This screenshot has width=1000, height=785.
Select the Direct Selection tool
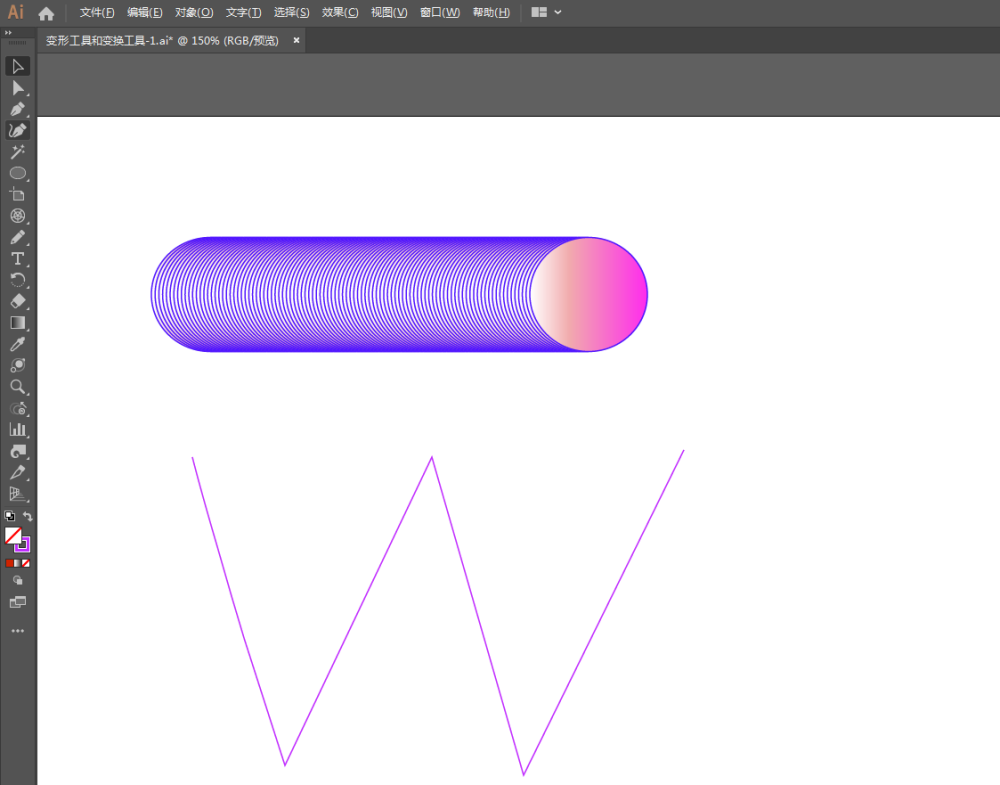pyautogui.click(x=18, y=88)
